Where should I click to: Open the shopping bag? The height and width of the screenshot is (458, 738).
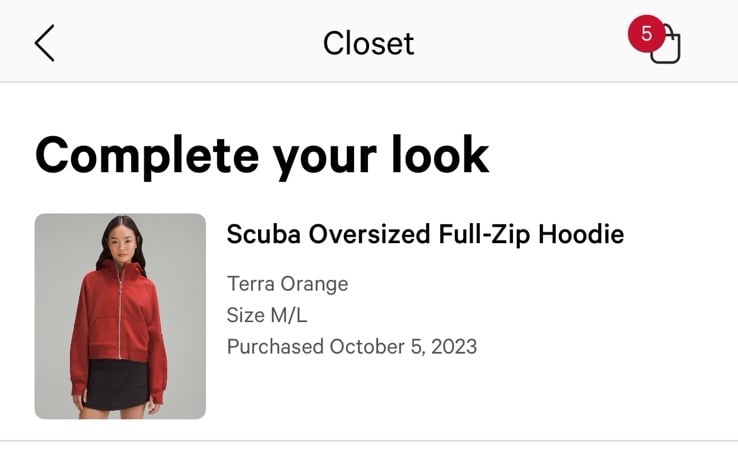pyautogui.click(x=665, y=46)
